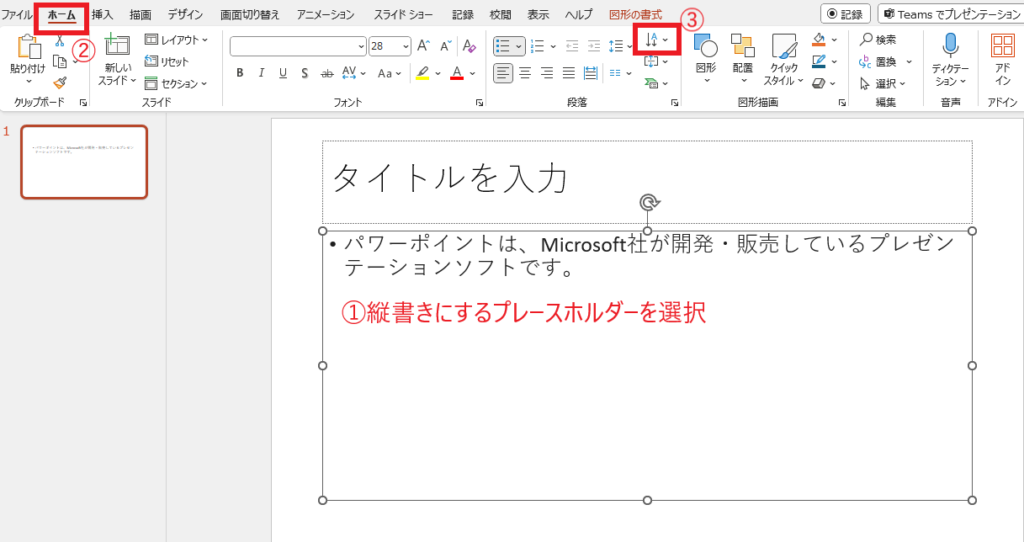
Task: Toggle Underline formatting
Action: 283,73
